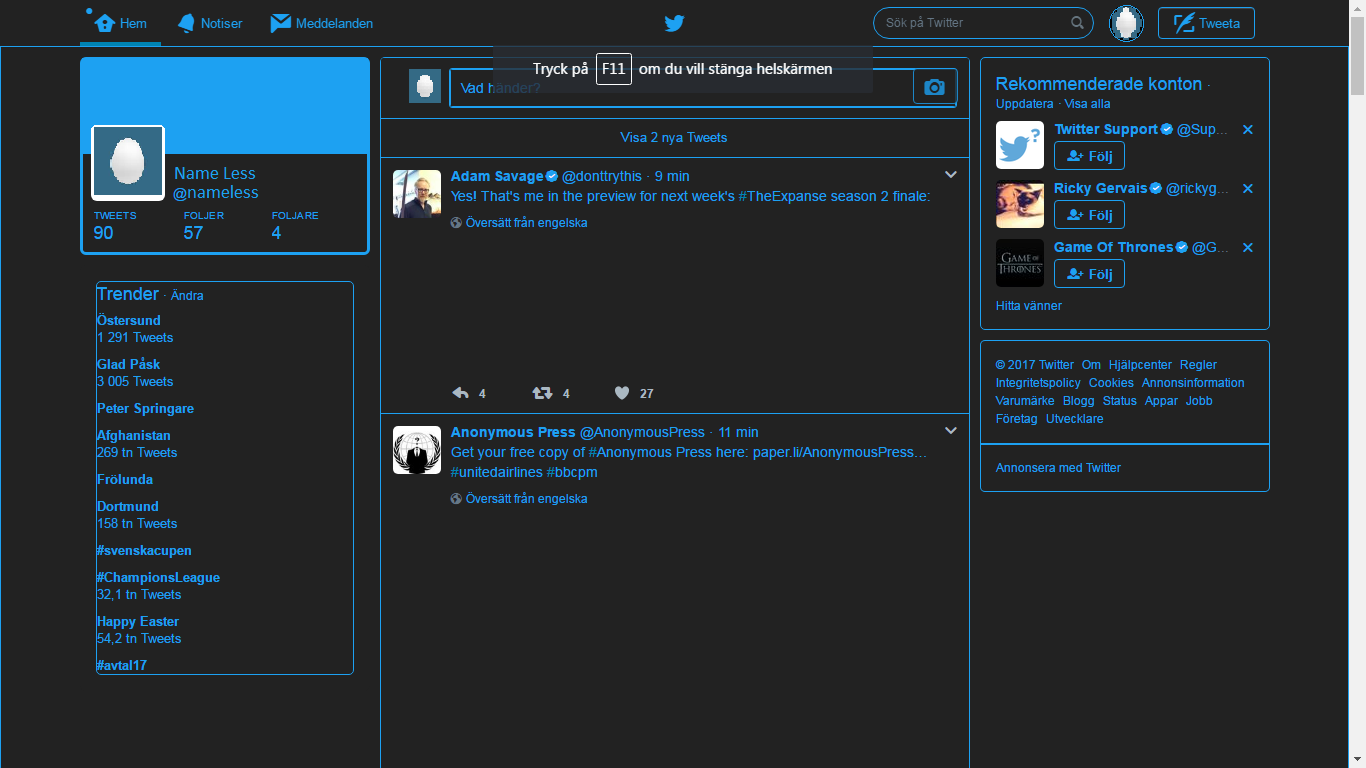This screenshot has height=768, width=1366.
Task: Open Game Of Thrones avatar icon
Action: point(1020,263)
